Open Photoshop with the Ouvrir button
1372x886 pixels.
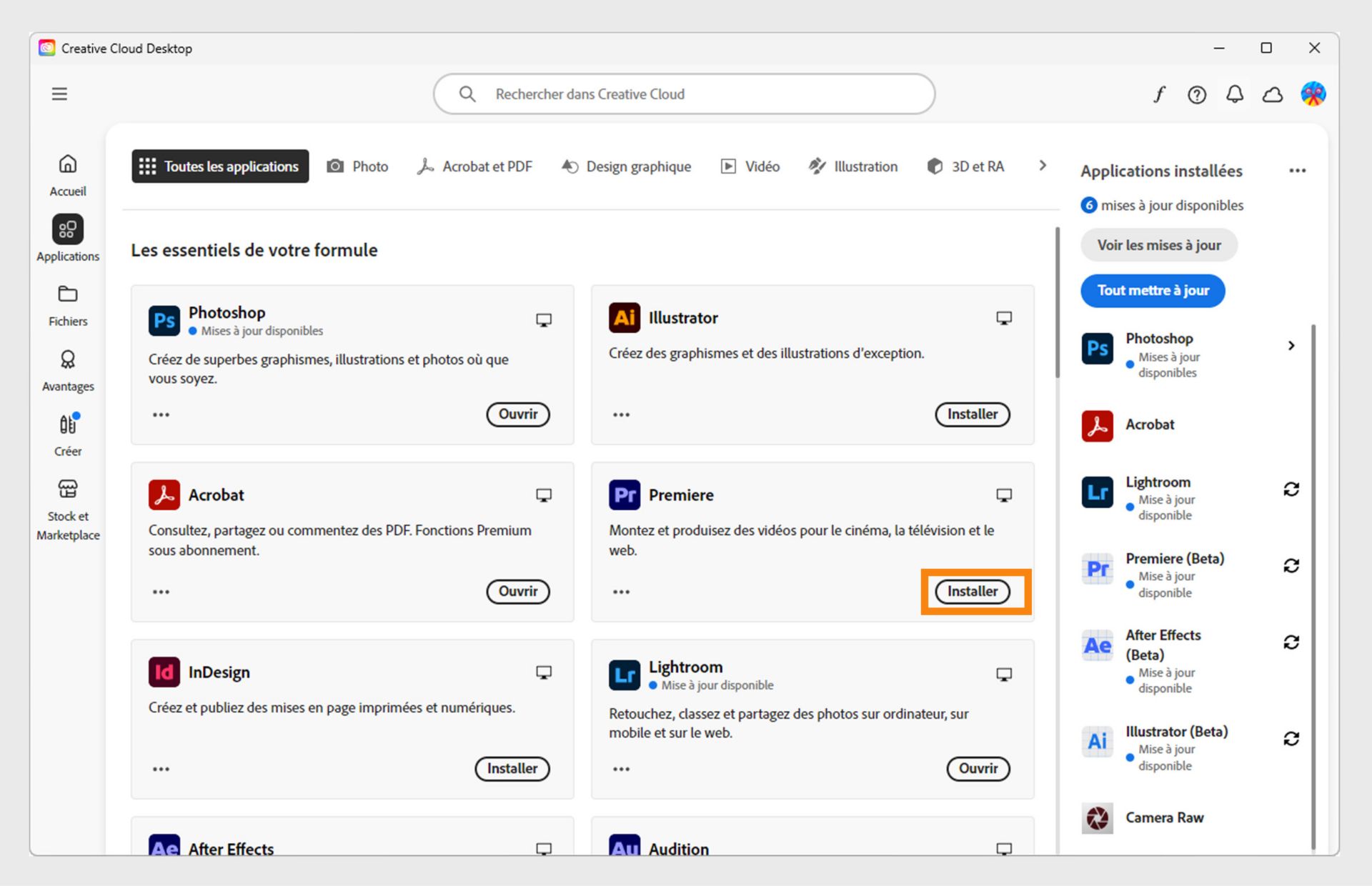pos(518,414)
